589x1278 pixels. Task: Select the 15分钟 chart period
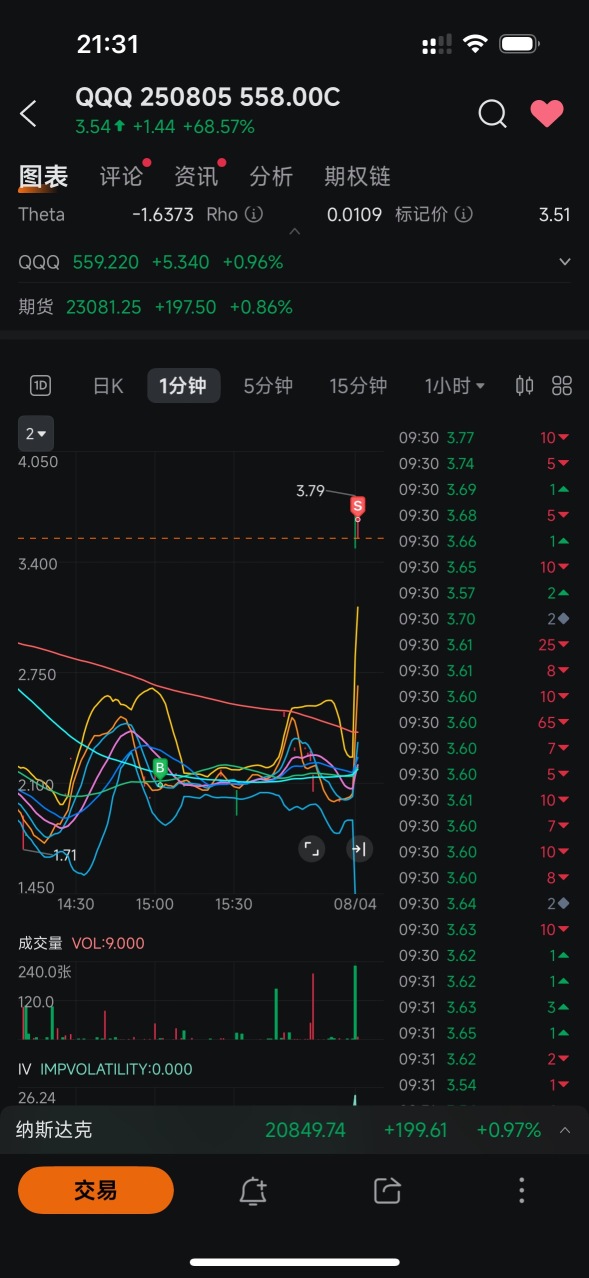point(358,386)
